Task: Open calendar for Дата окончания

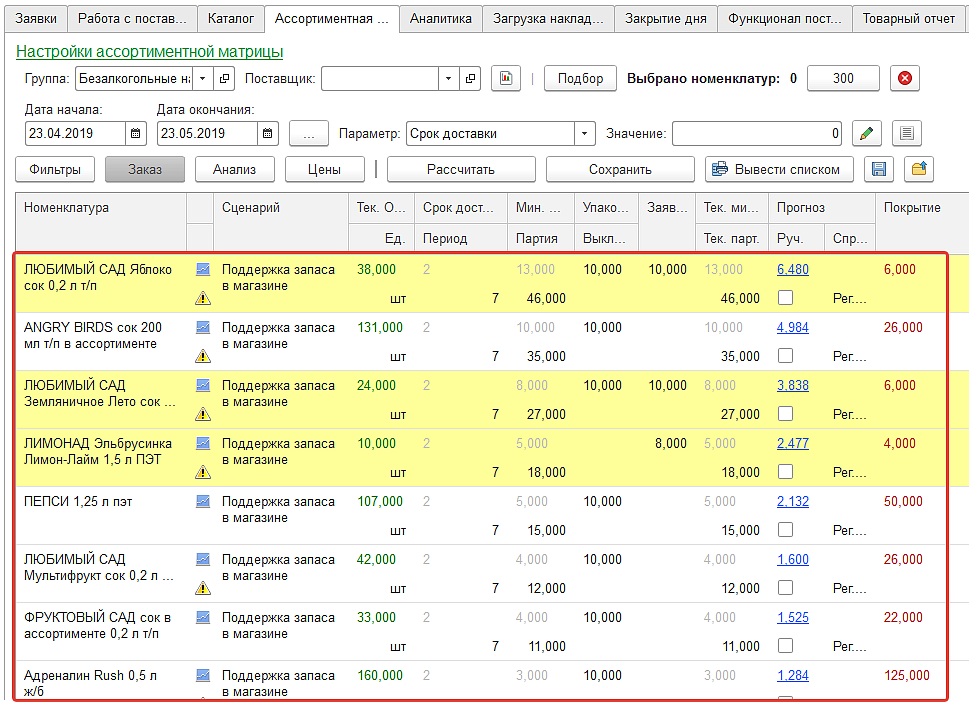Action: [x=268, y=133]
